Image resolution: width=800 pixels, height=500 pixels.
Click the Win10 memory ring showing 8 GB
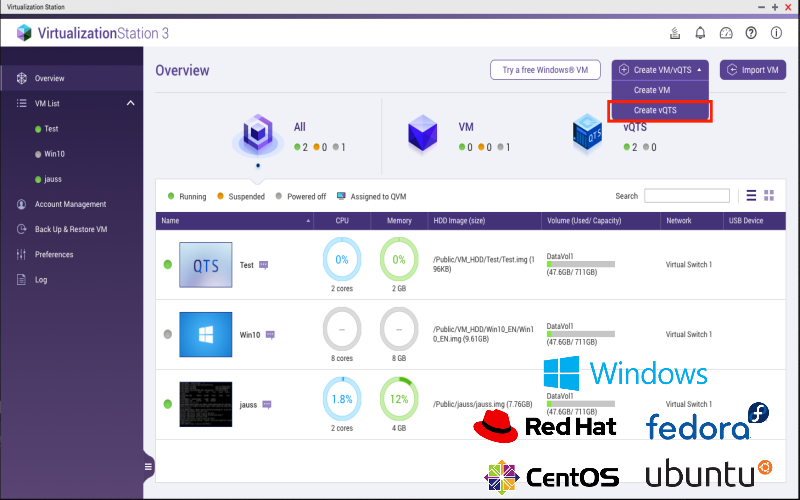[x=399, y=329]
